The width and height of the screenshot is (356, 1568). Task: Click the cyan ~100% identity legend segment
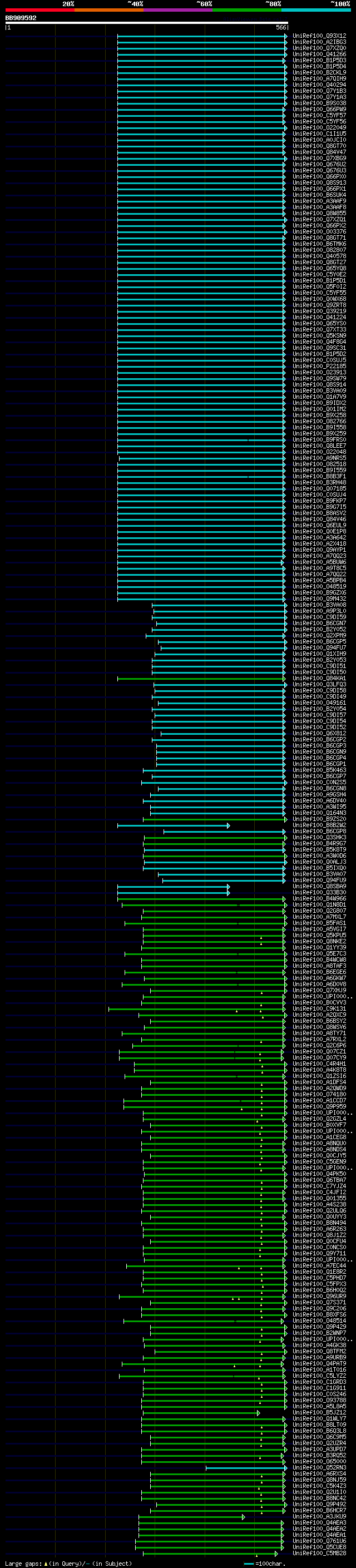317,10
